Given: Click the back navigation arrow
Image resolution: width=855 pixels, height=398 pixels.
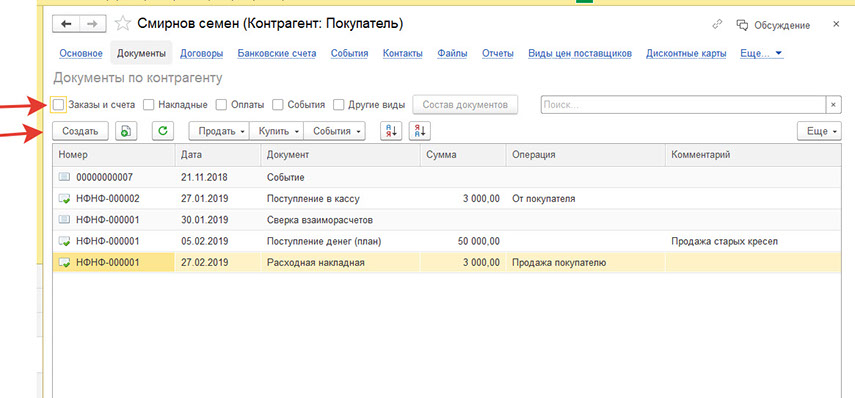Looking at the screenshot, I should 66,23.
